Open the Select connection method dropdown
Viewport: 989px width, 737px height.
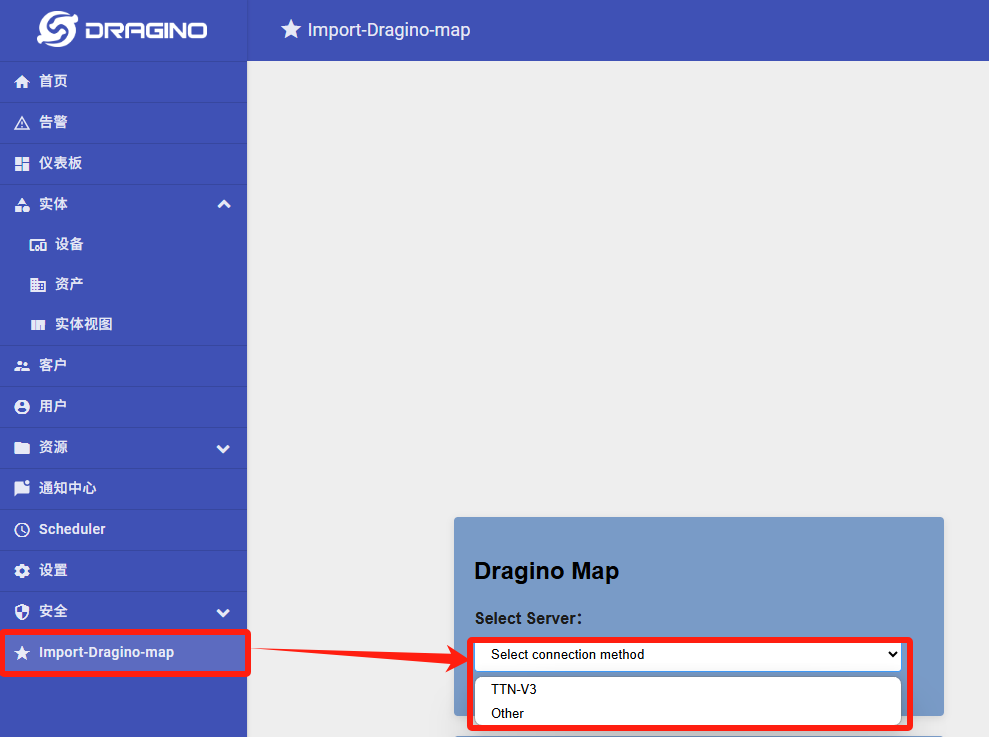688,655
